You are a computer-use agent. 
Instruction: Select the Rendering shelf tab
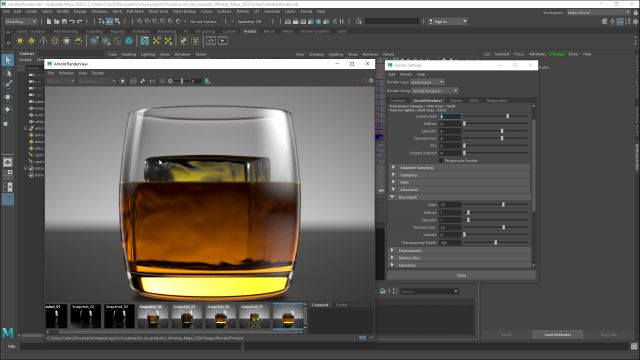click(167, 31)
